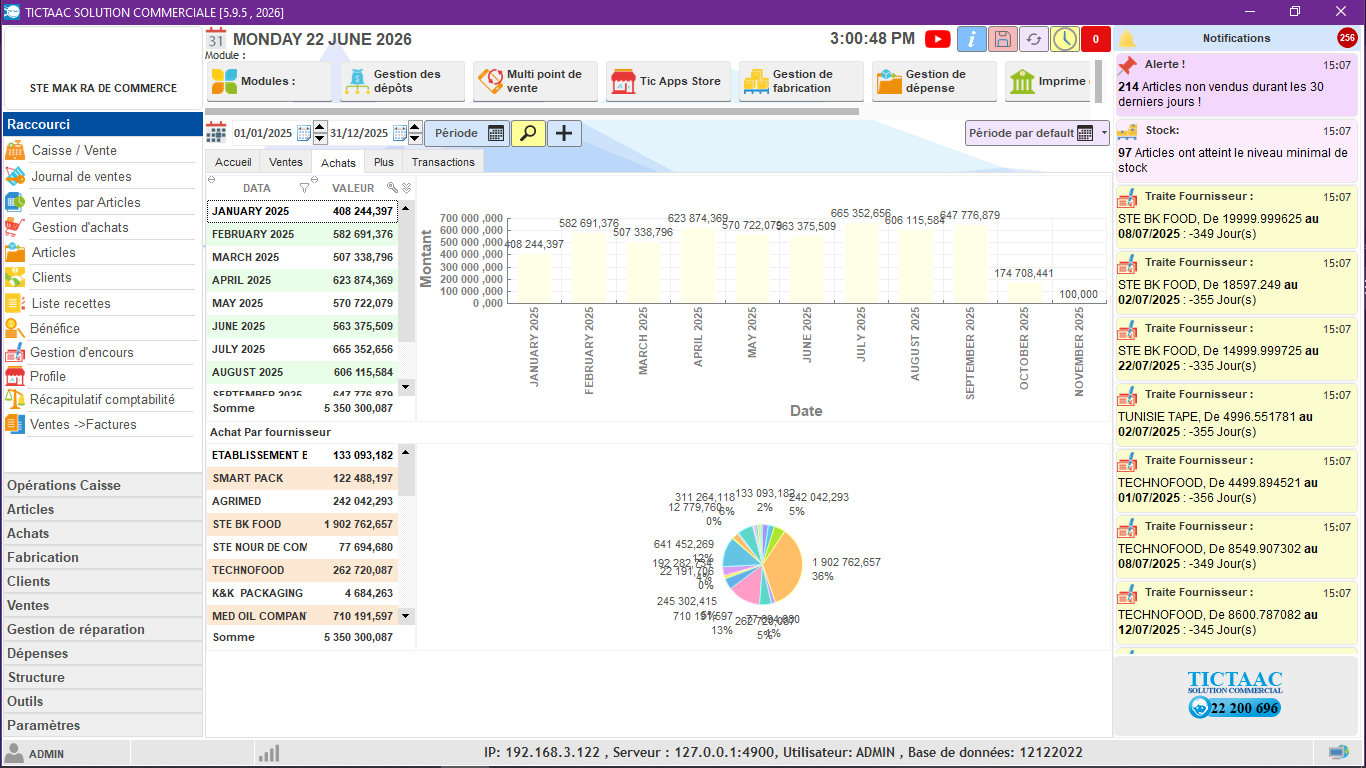Click the Récapitulatif comptabilité scales icon
Viewport: 1366px width, 768px height.
point(15,399)
